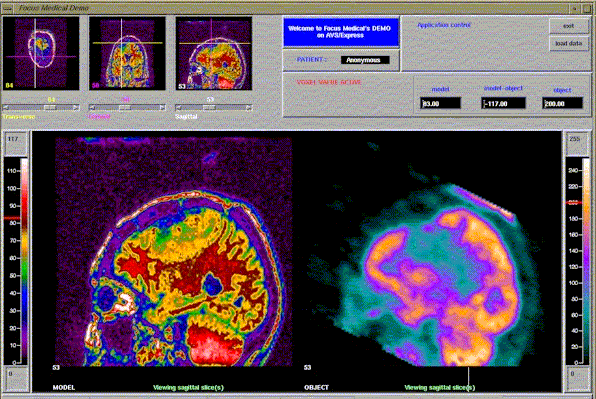Select the Coronal view thumbnail
596x399 pixels.
(127, 53)
